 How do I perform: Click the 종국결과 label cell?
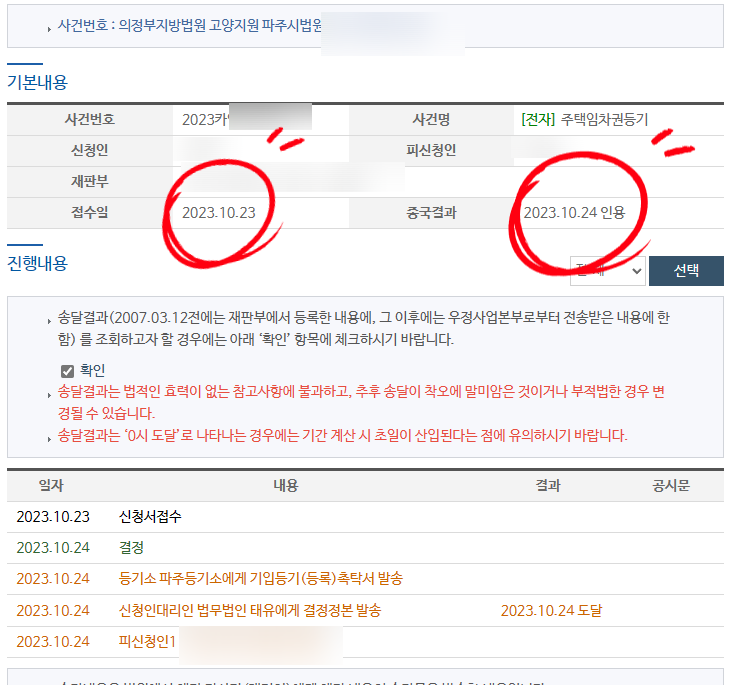431,213
